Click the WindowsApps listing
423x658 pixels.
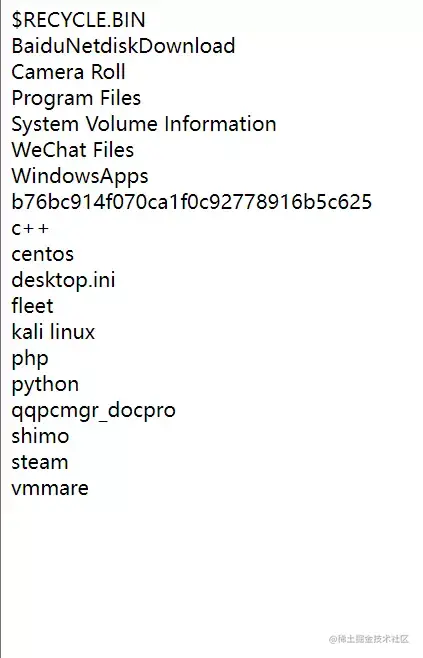[x=80, y=176]
